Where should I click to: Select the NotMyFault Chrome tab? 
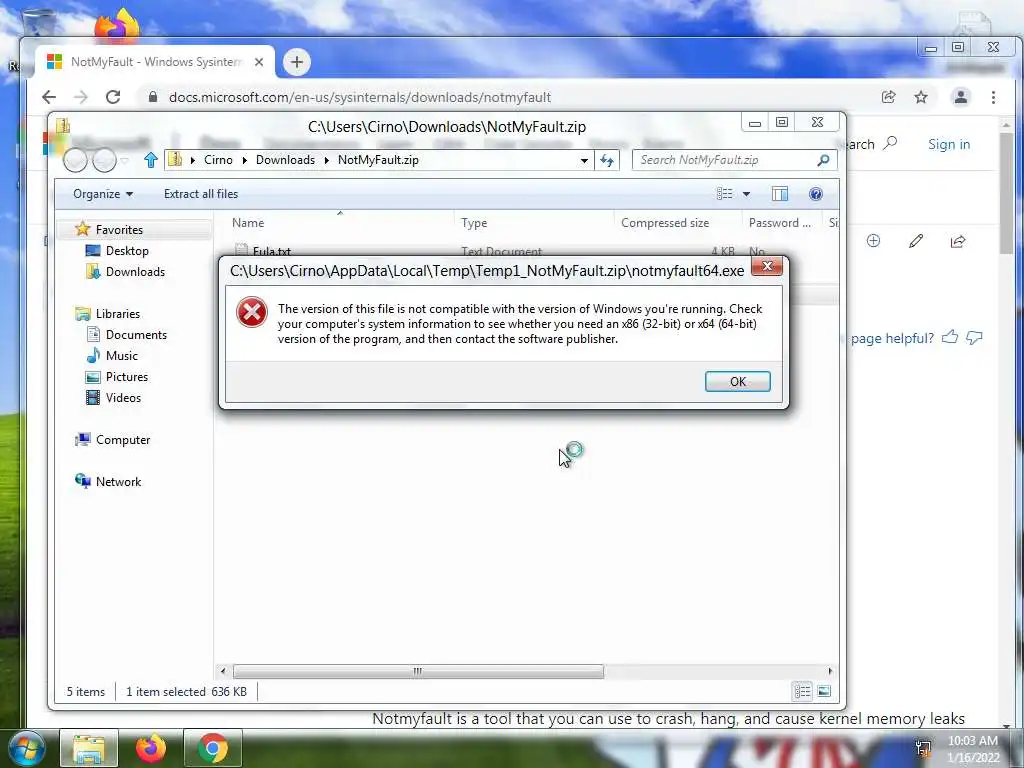tap(154, 62)
